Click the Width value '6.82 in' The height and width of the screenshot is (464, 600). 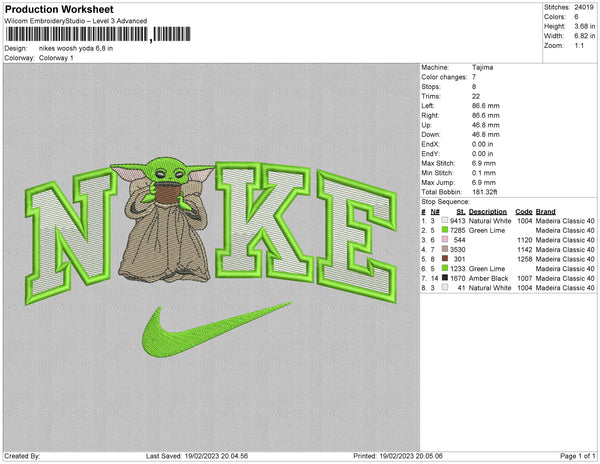pyautogui.click(x=584, y=36)
